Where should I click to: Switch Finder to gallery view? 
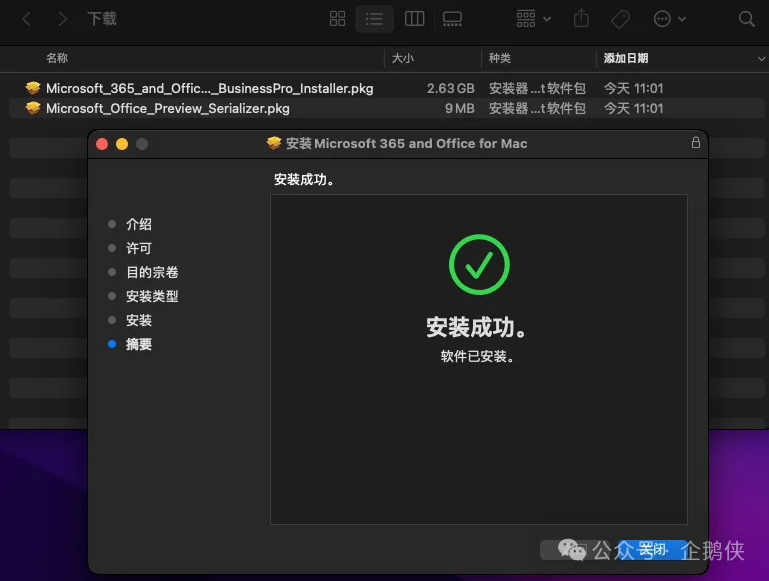pos(452,19)
